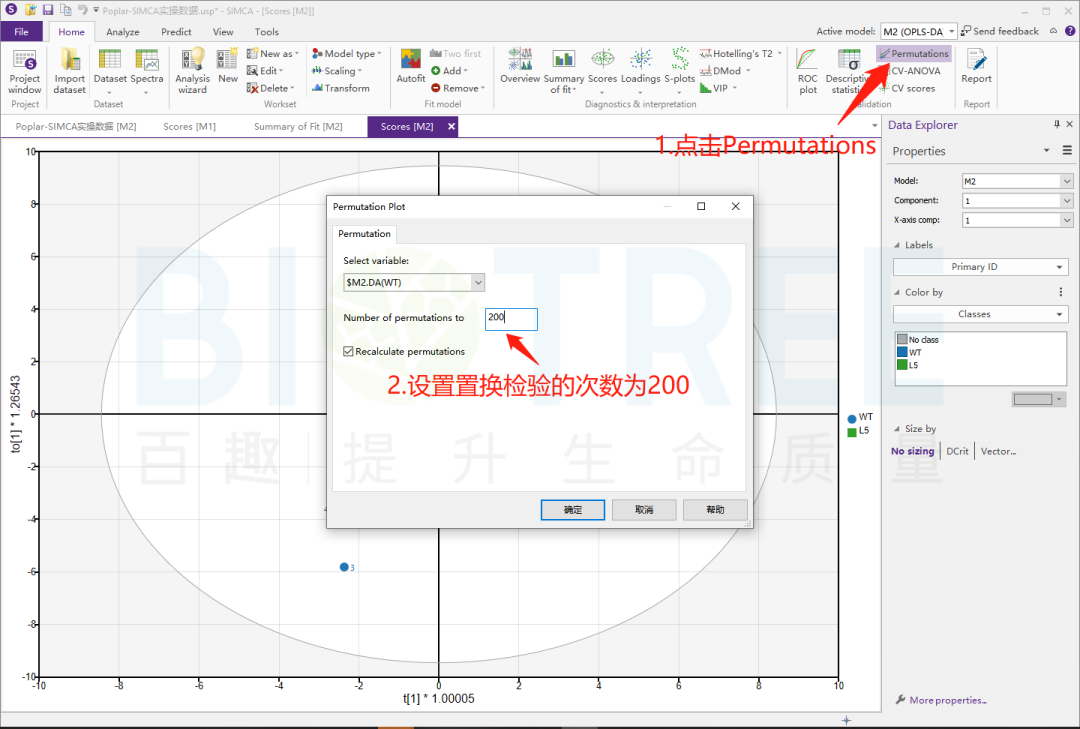The height and width of the screenshot is (729, 1080).
Task: Open the ROC plot
Action: pos(806,68)
